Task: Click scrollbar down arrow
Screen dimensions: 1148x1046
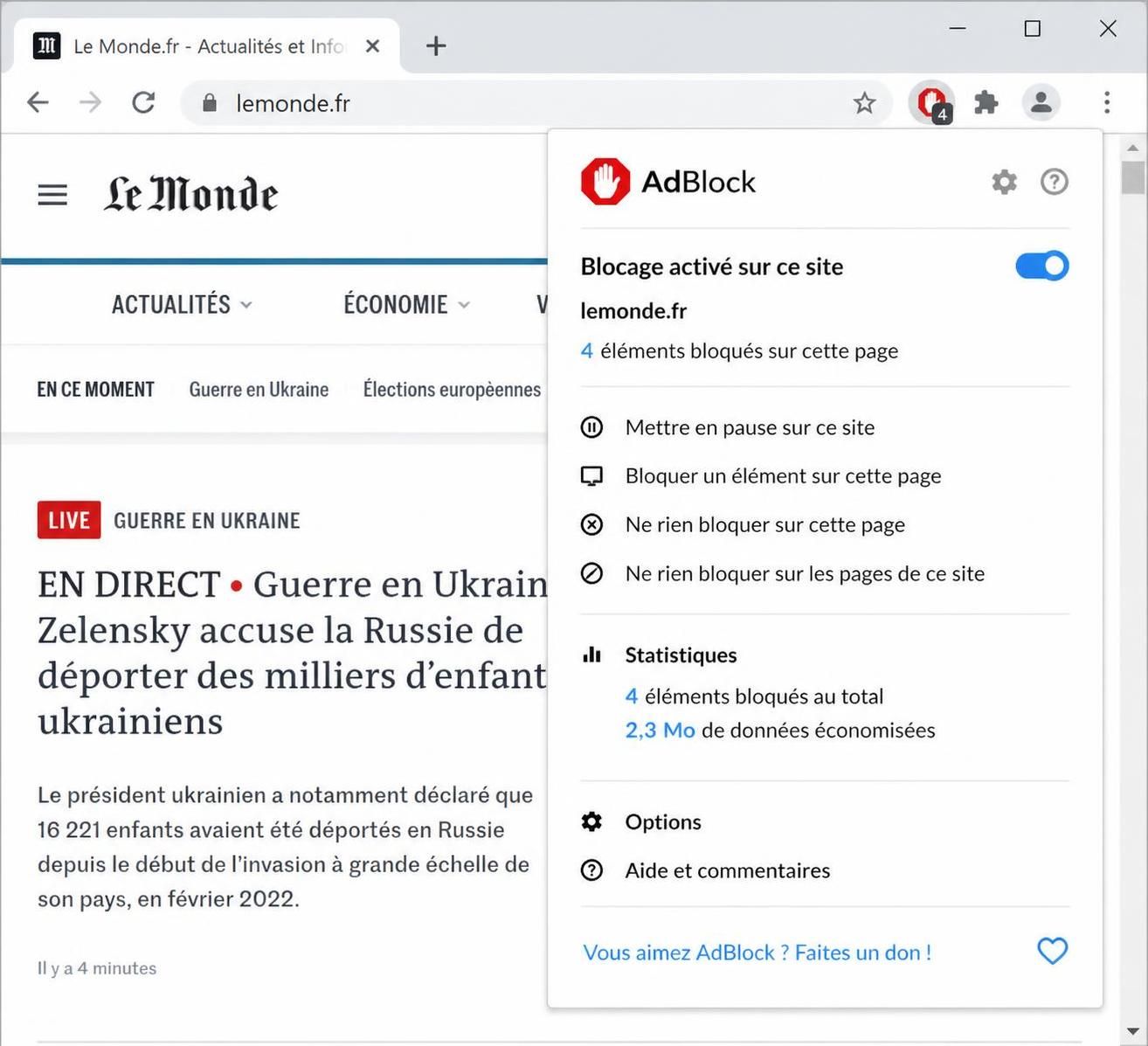Action: point(1133,1031)
